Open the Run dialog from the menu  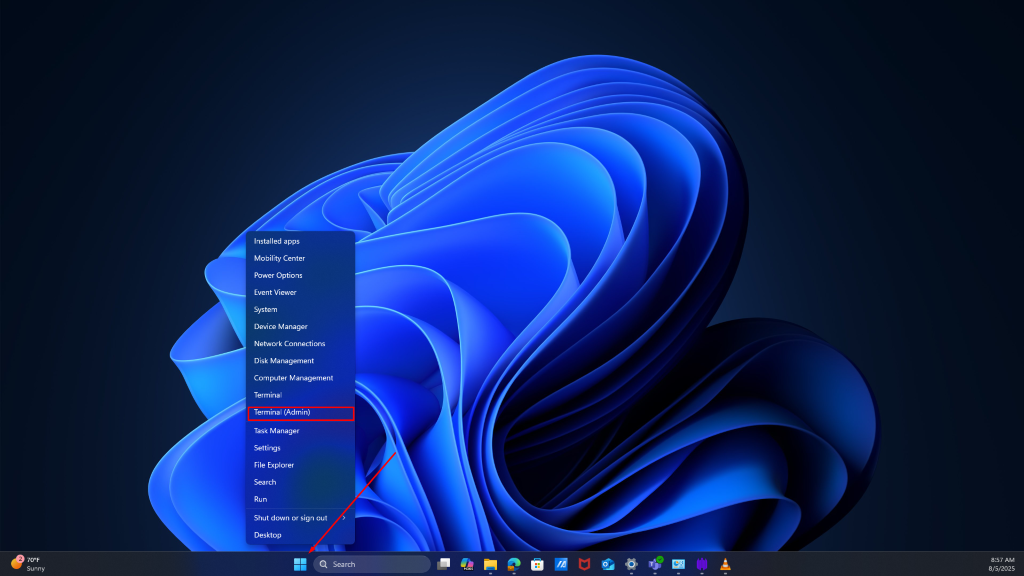(259, 499)
